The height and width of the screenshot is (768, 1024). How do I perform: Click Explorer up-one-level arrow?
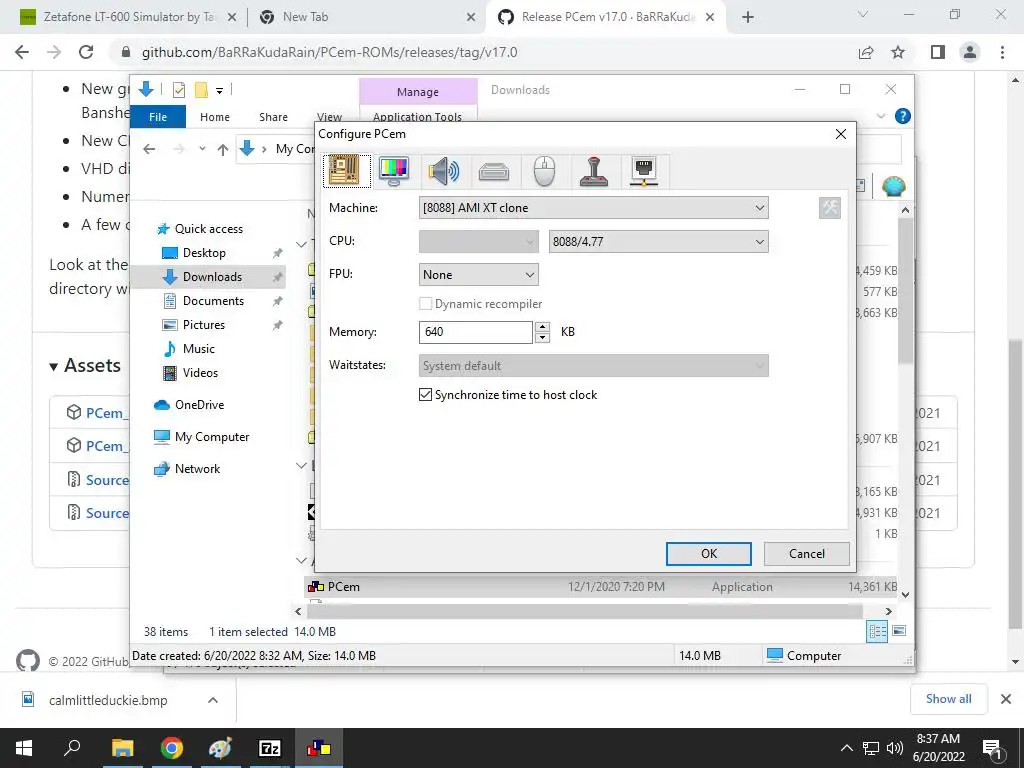[223, 150]
